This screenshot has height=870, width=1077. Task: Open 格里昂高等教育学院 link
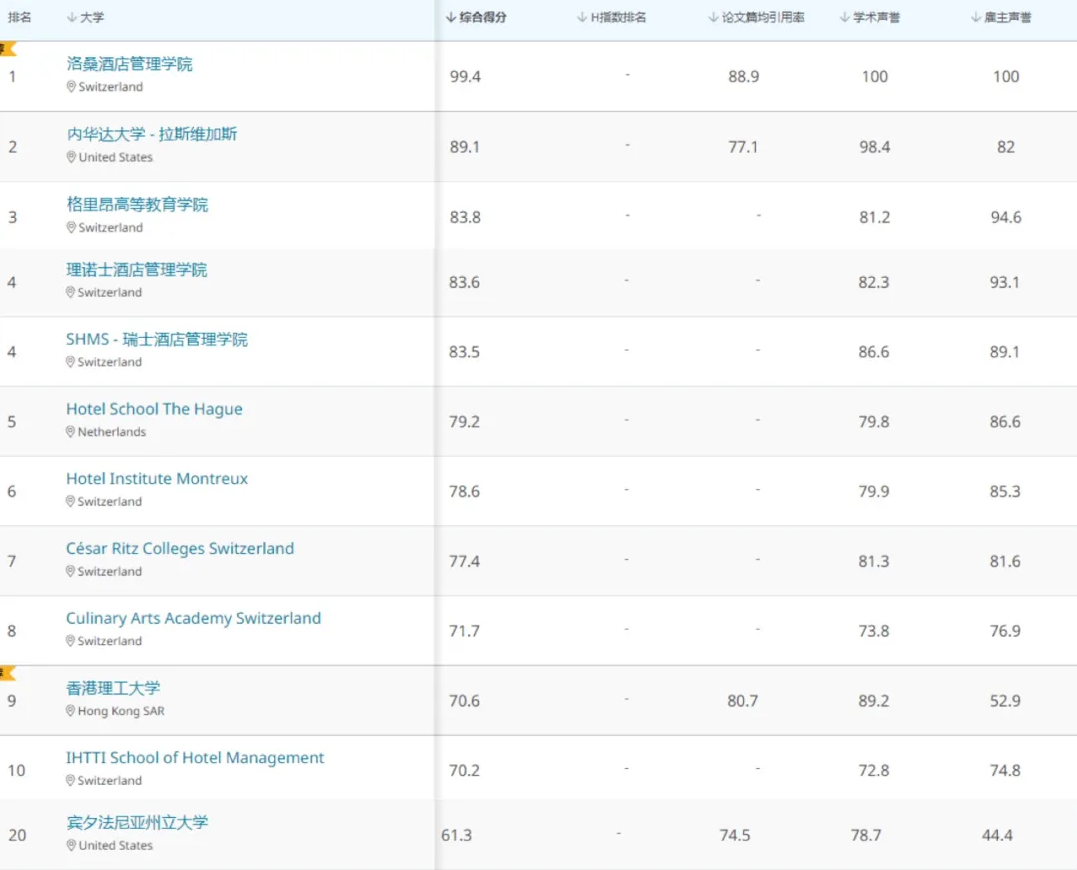click(x=137, y=205)
